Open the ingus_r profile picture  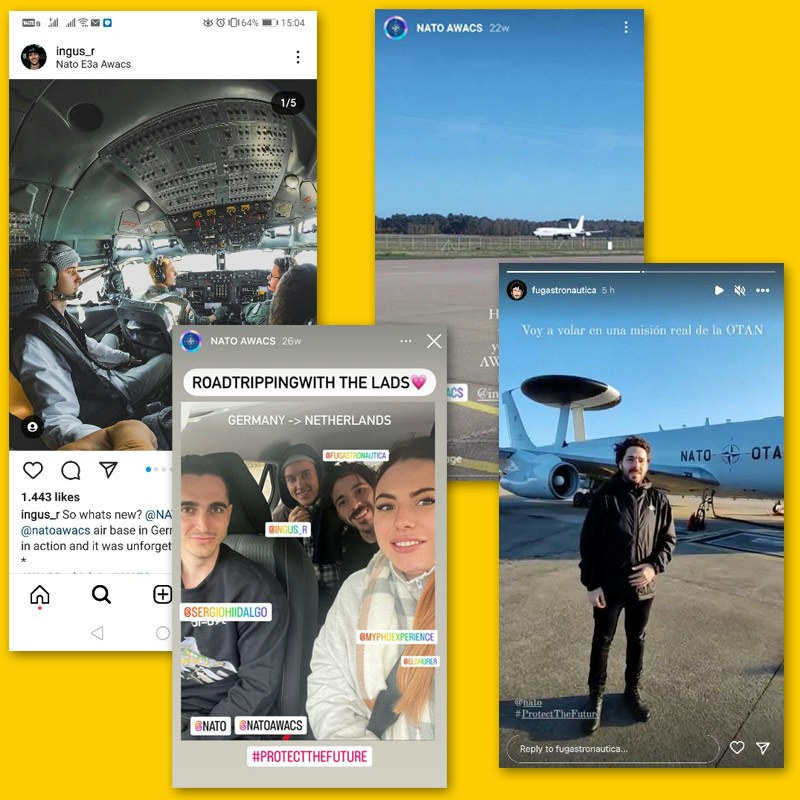(x=34, y=57)
